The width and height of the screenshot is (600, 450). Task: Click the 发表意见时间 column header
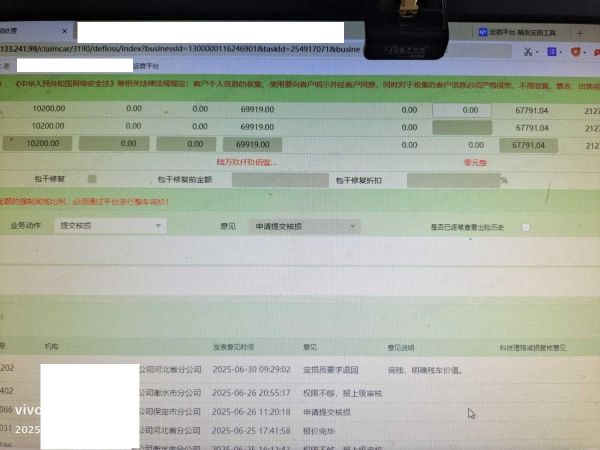233,347
